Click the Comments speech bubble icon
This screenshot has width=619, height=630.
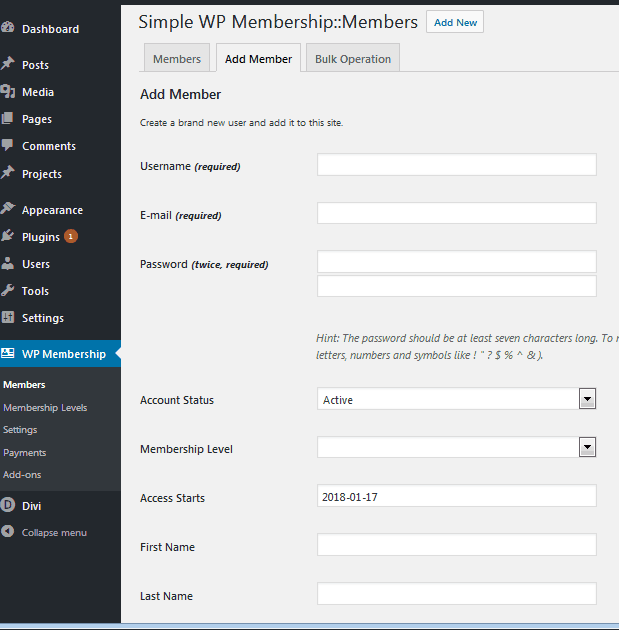pos(8,145)
